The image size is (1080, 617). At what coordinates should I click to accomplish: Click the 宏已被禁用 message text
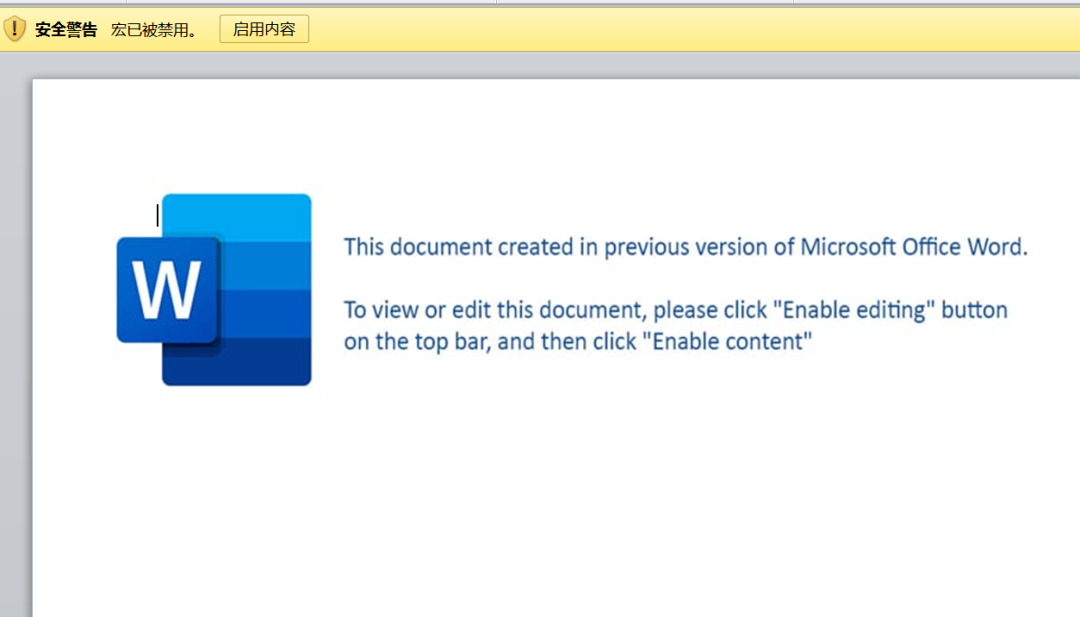154,30
